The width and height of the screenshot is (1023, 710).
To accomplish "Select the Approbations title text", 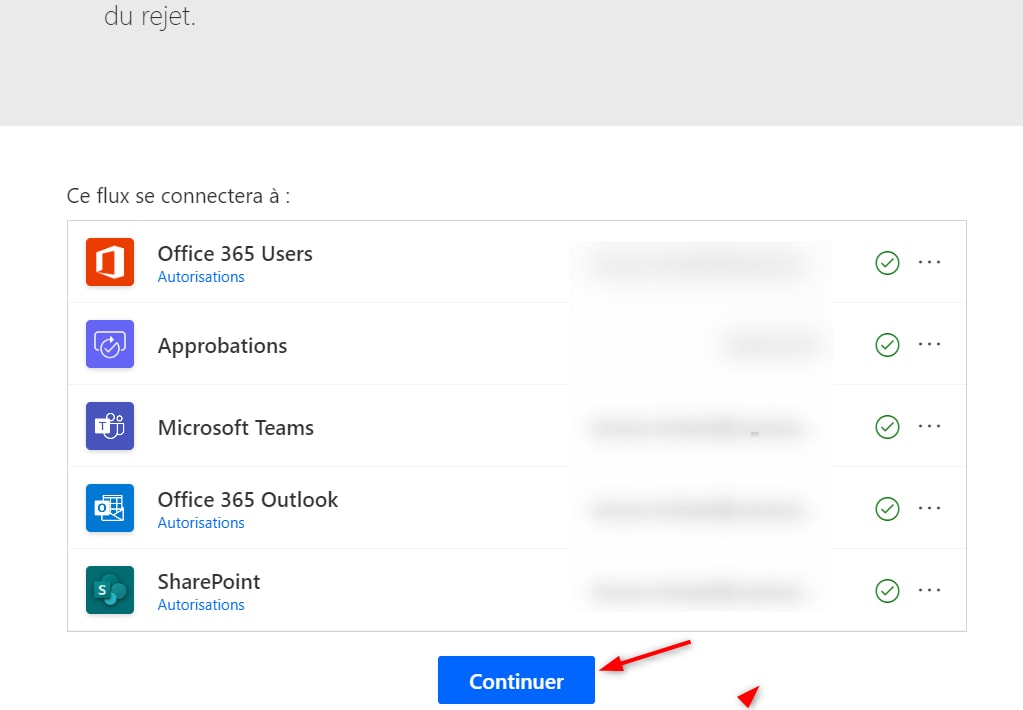I will point(222,345).
